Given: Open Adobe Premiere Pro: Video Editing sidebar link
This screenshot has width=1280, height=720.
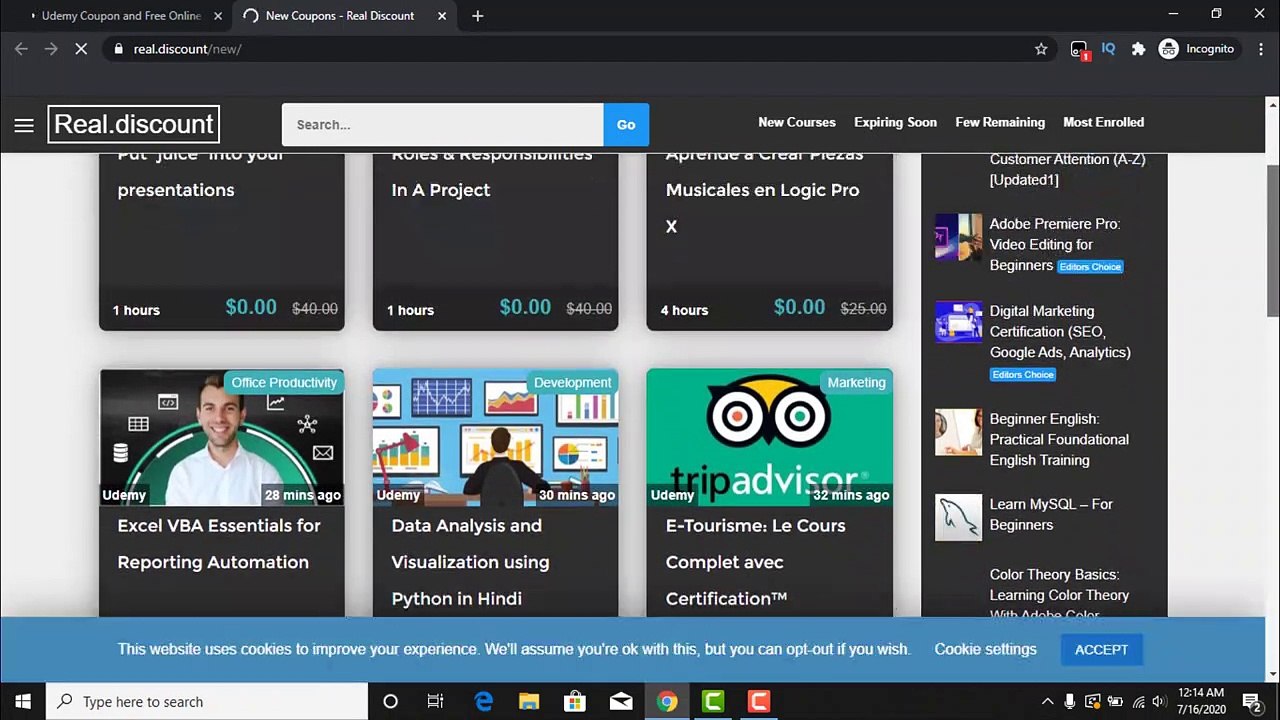Looking at the screenshot, I should [x=1054, y=244].
